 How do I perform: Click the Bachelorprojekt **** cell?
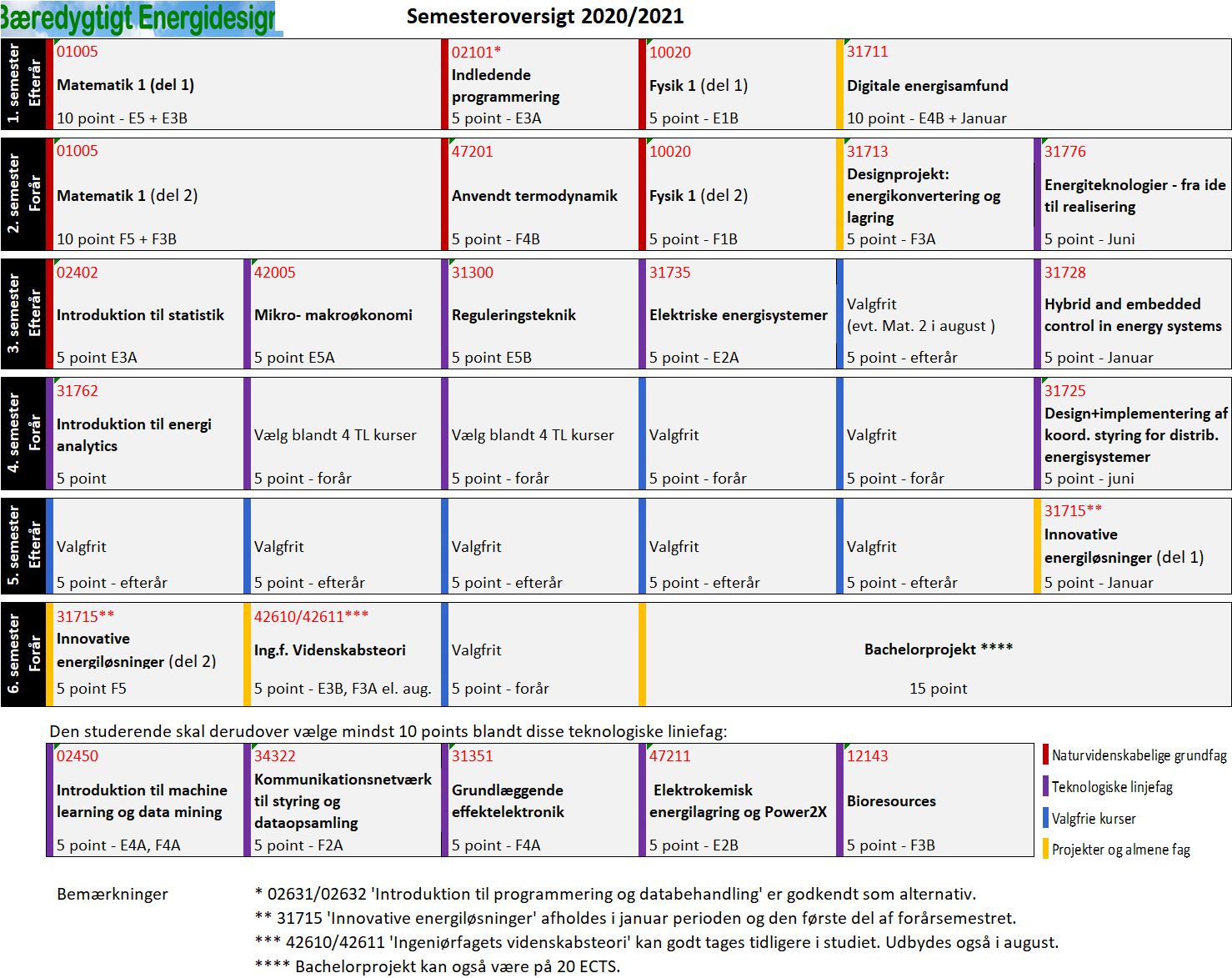935,654
